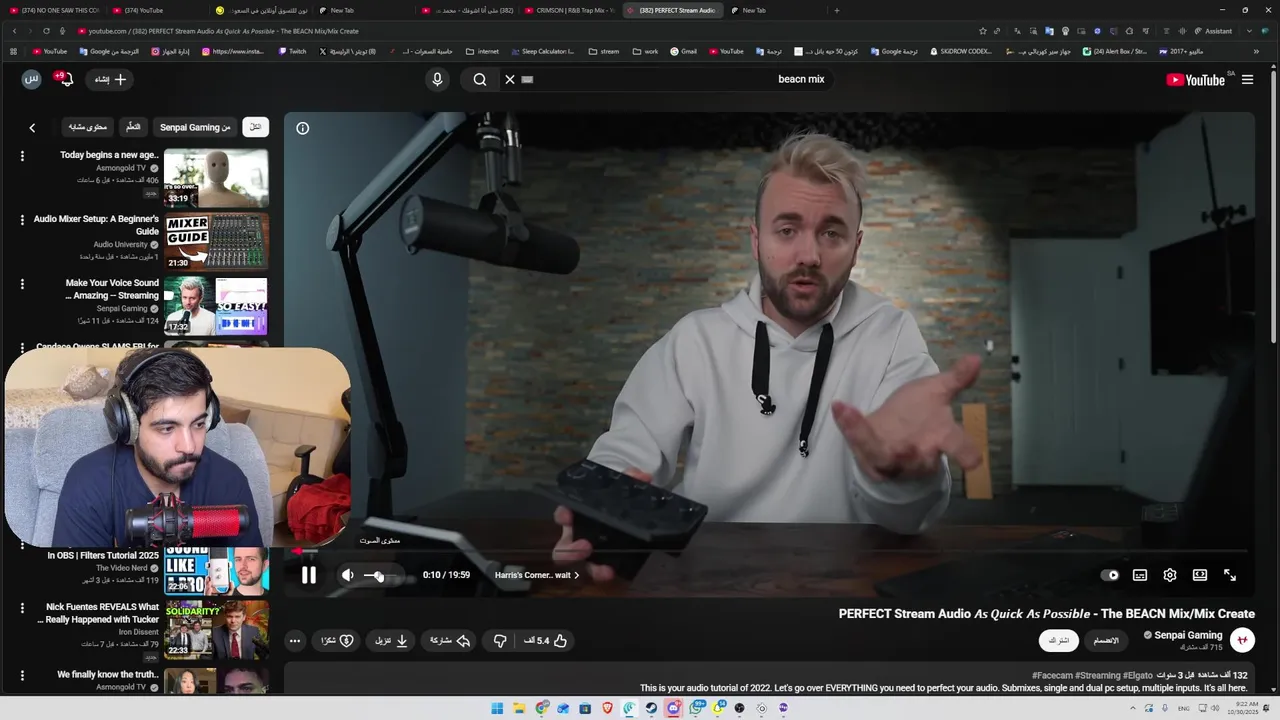This screenshot has height=720, width=1280.
Task: Open a new browser tab with the plus button
Action: point(837,10)
